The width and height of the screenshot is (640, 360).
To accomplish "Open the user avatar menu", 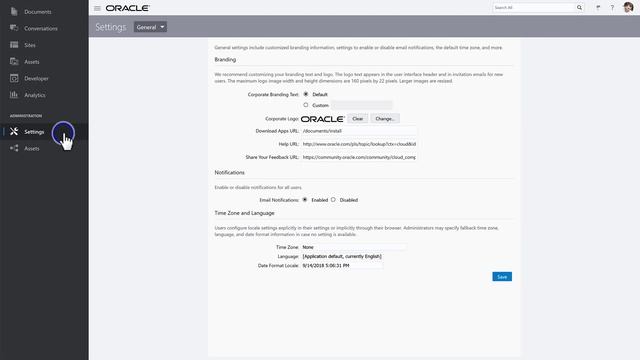I will [x=628, y=7].
